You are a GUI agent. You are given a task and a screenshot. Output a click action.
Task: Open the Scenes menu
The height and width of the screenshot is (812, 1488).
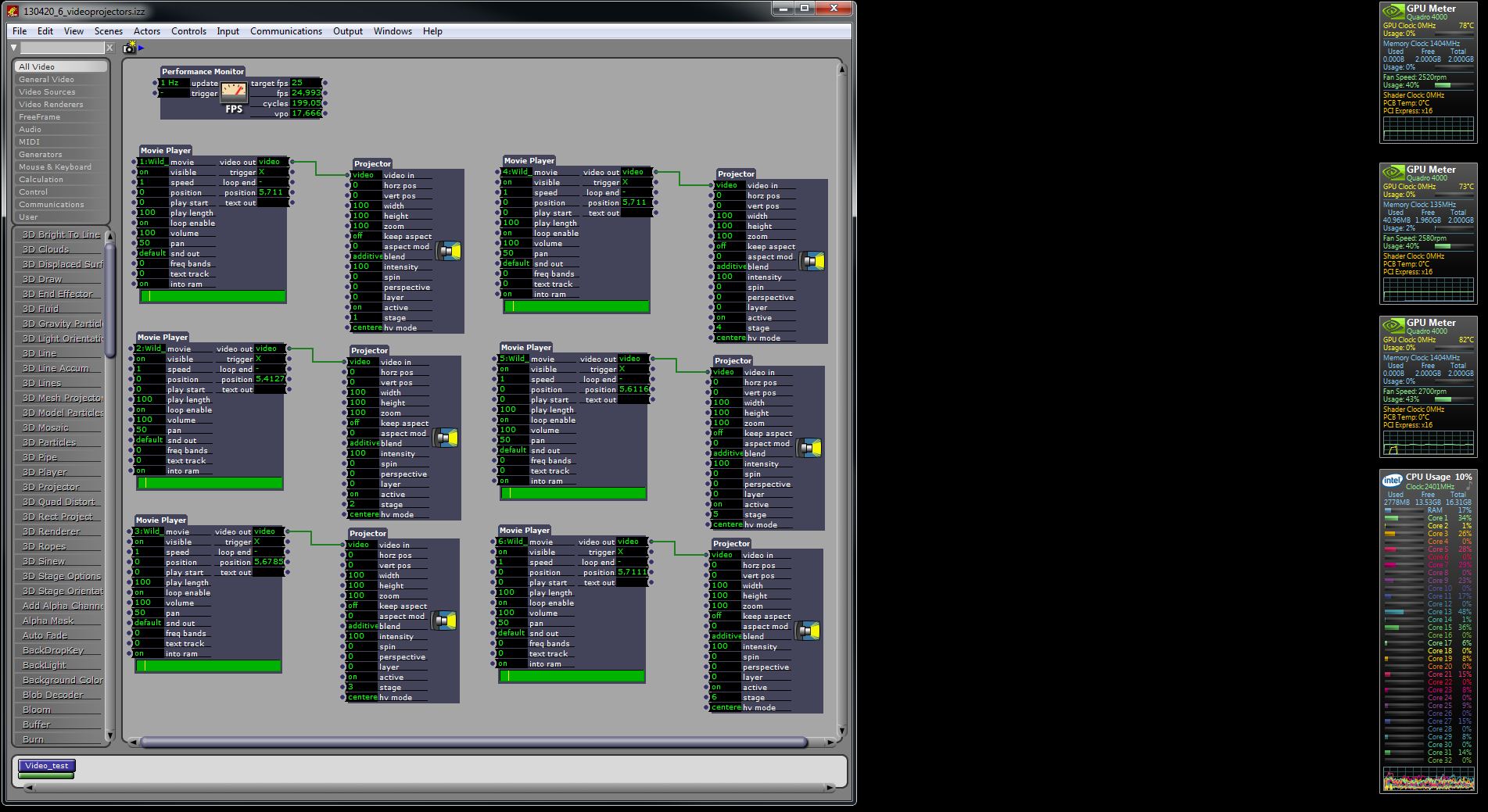109,31
